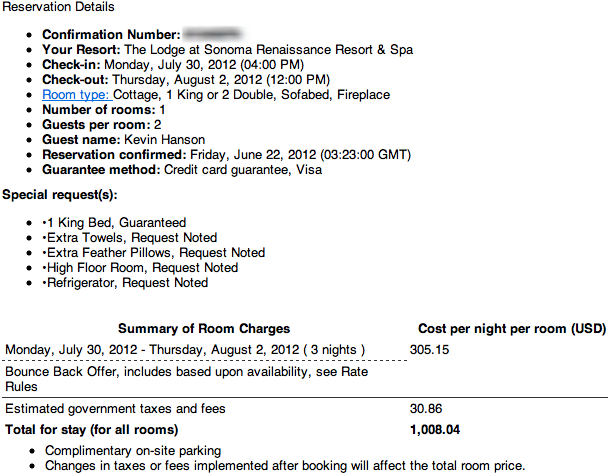Viewport: 608px width, 474px height.
Task: Click the Guarantee method Visa text
Action: point(243,170)
